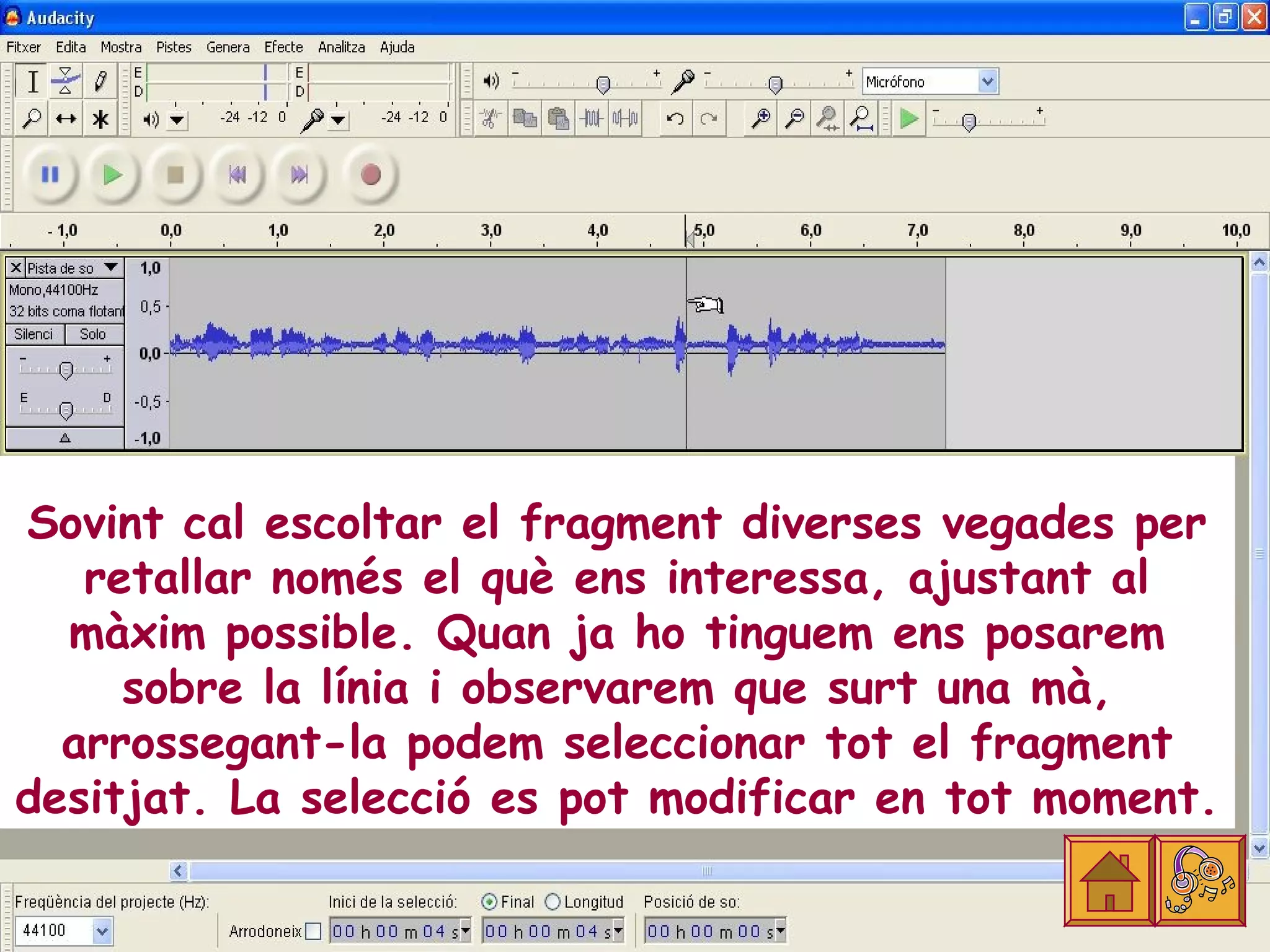This screenshot has height=952, width=1270.
Task: Open the Mostra menu
Action: click(x=121, y=47)
